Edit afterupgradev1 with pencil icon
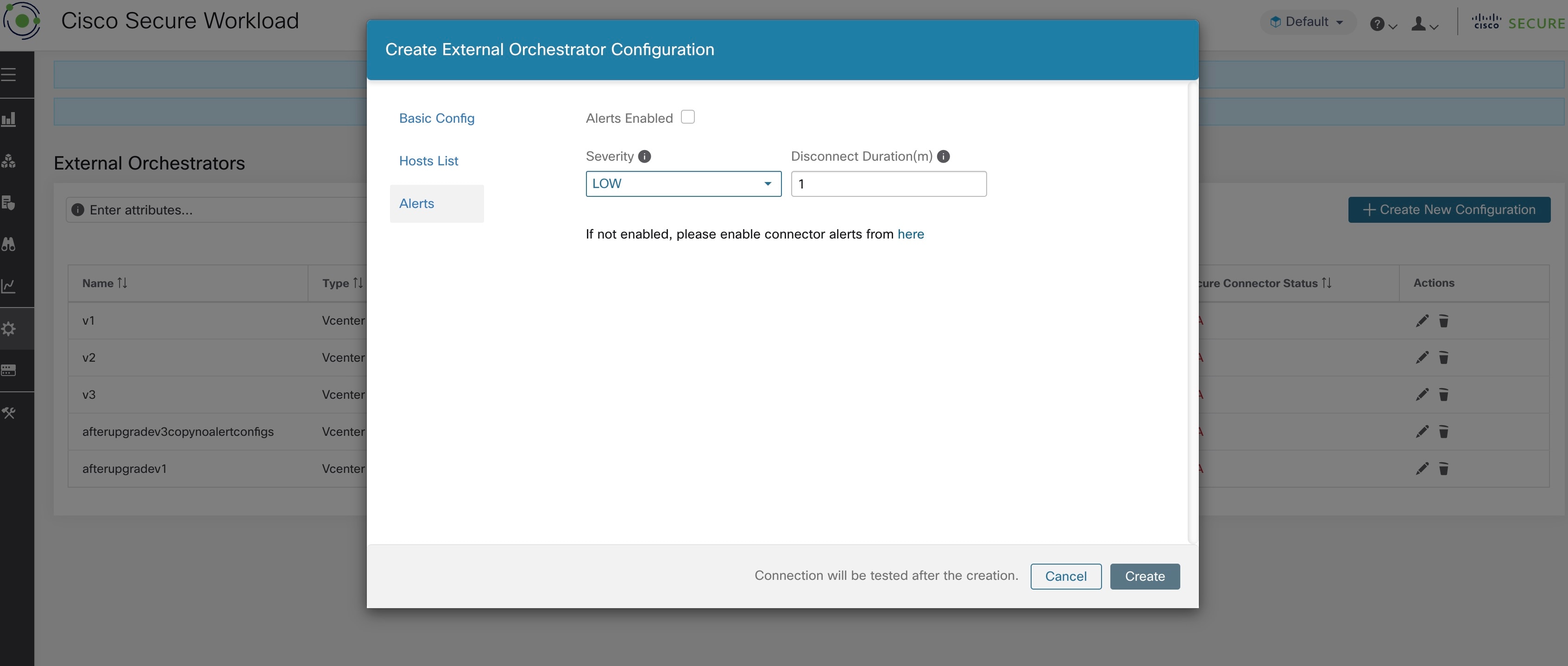This screenshot has height=666, width=1568. coord(1422,469)
